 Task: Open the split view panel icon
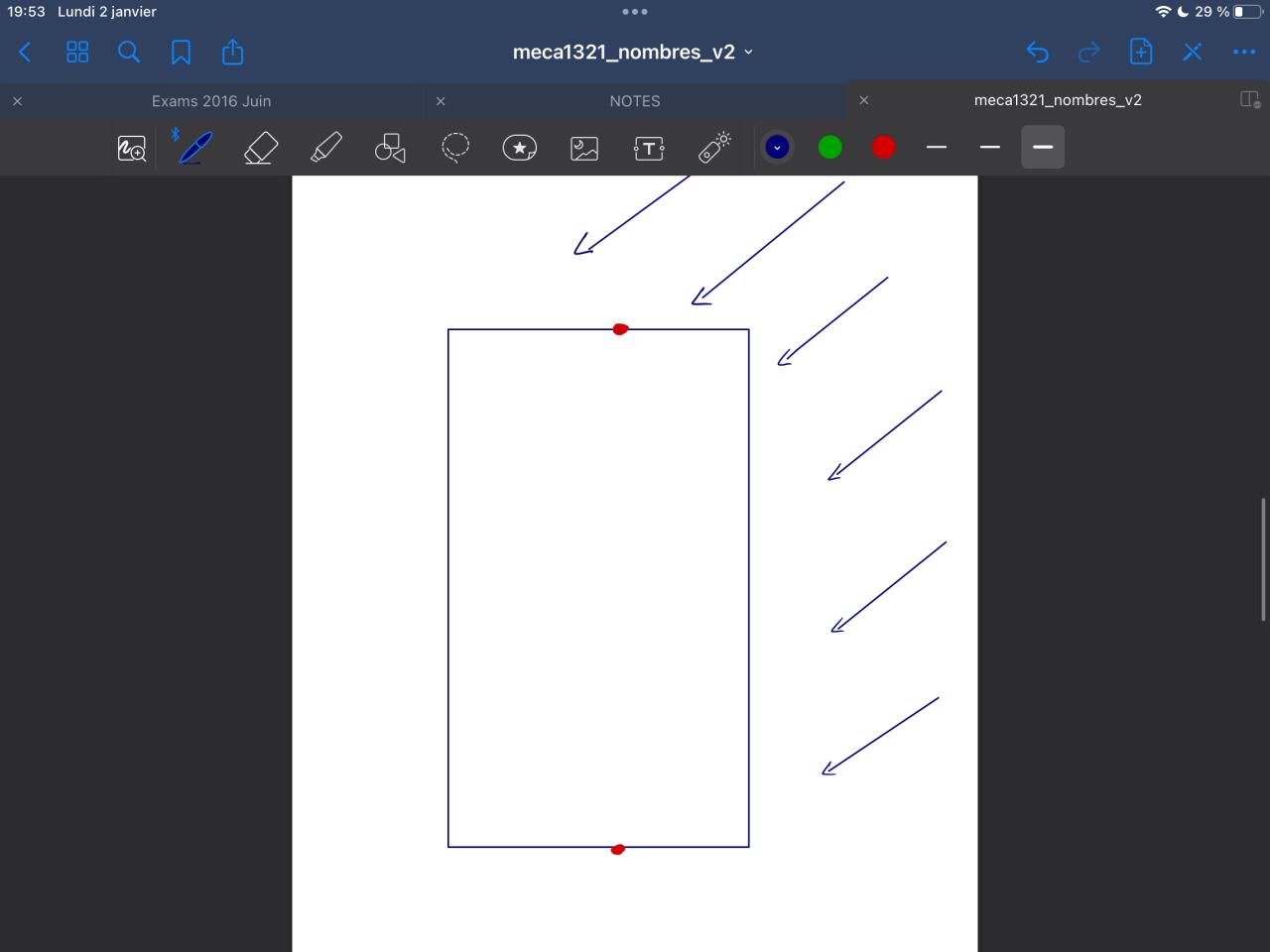pos(1250,100)
